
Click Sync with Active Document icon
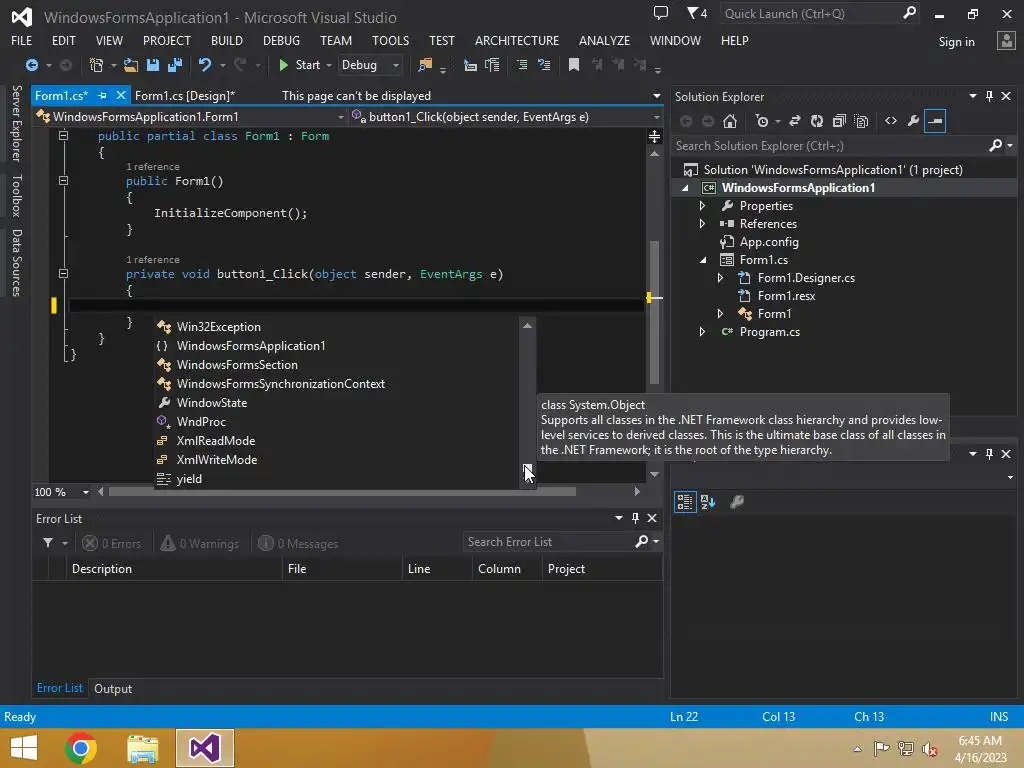795,121
